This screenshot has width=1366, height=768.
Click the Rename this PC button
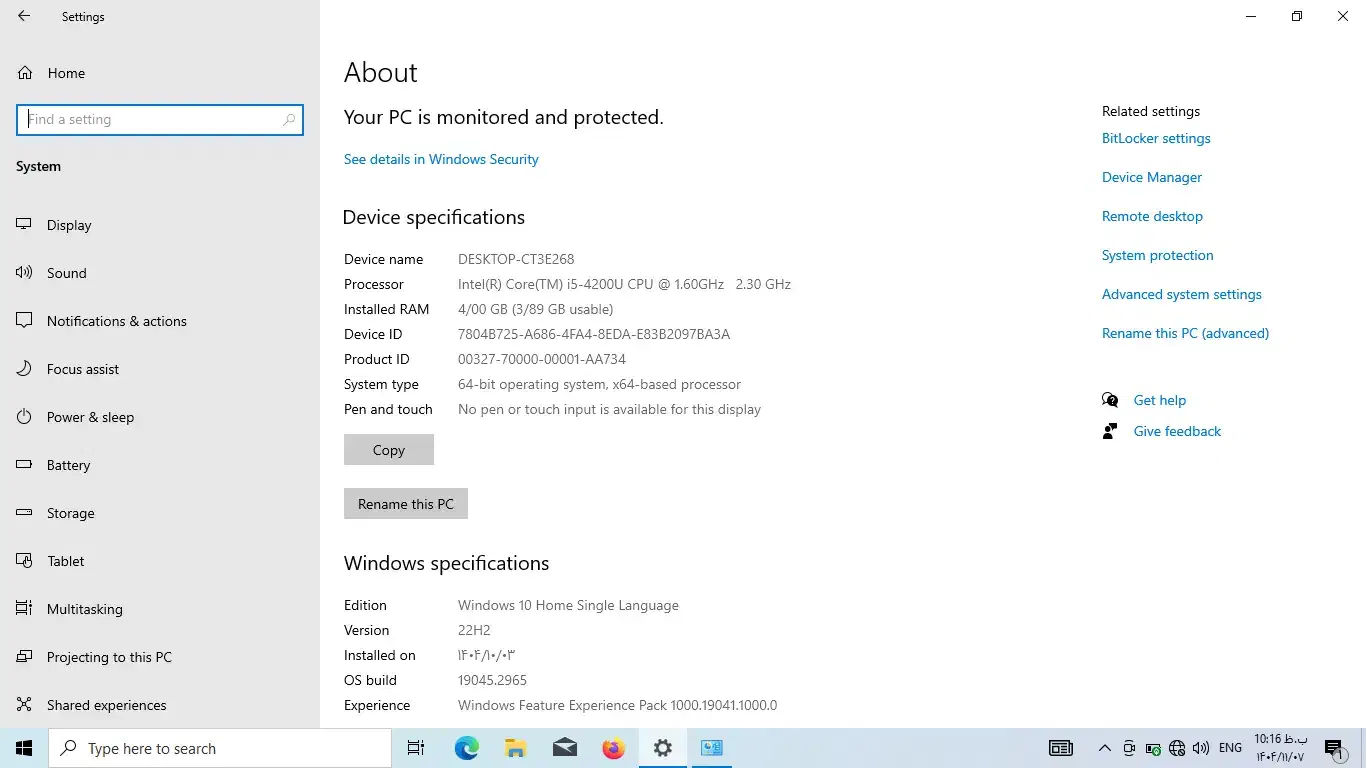tap(406, 504)
